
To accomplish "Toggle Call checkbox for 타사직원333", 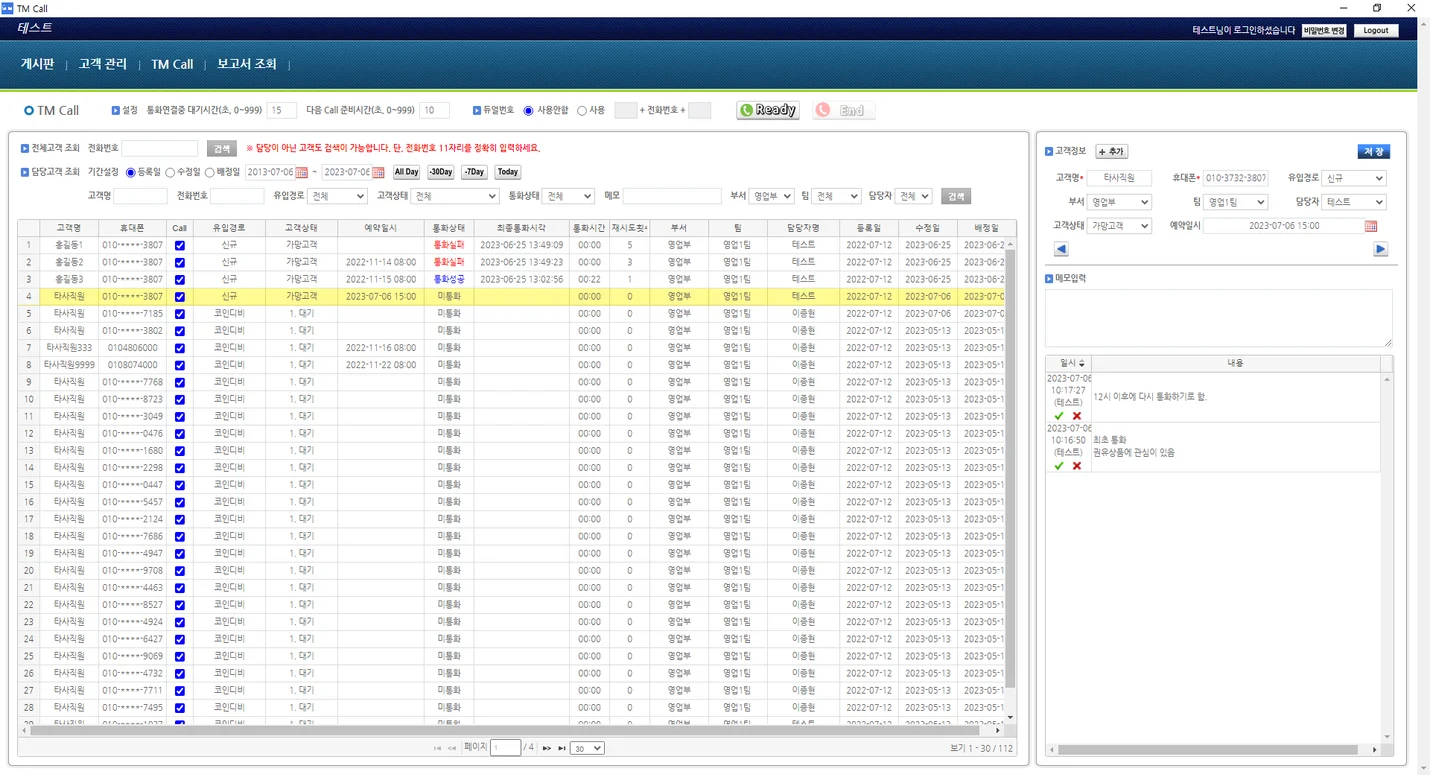I will 179,348.
